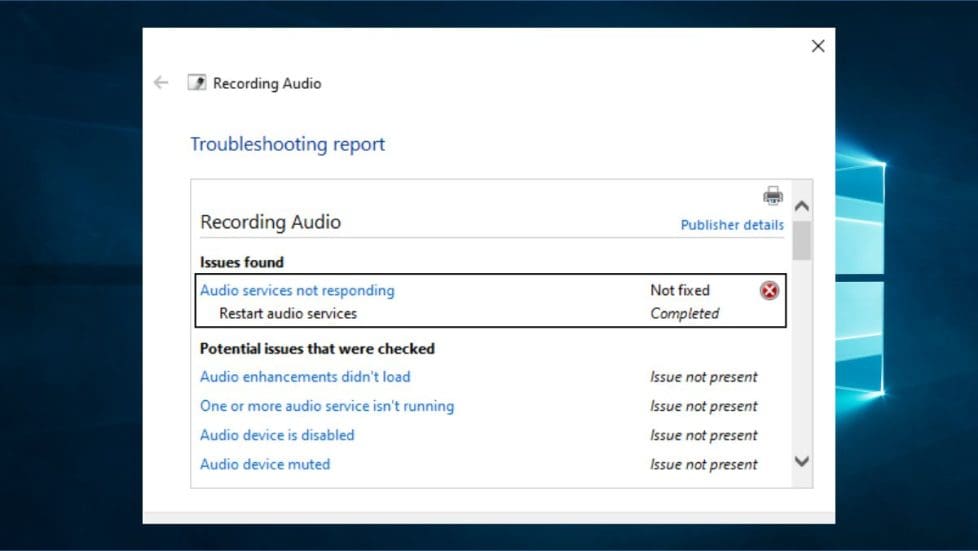Click the 'Audio device muted' link
Screen dimensions: 978x551
pos(265,464)
